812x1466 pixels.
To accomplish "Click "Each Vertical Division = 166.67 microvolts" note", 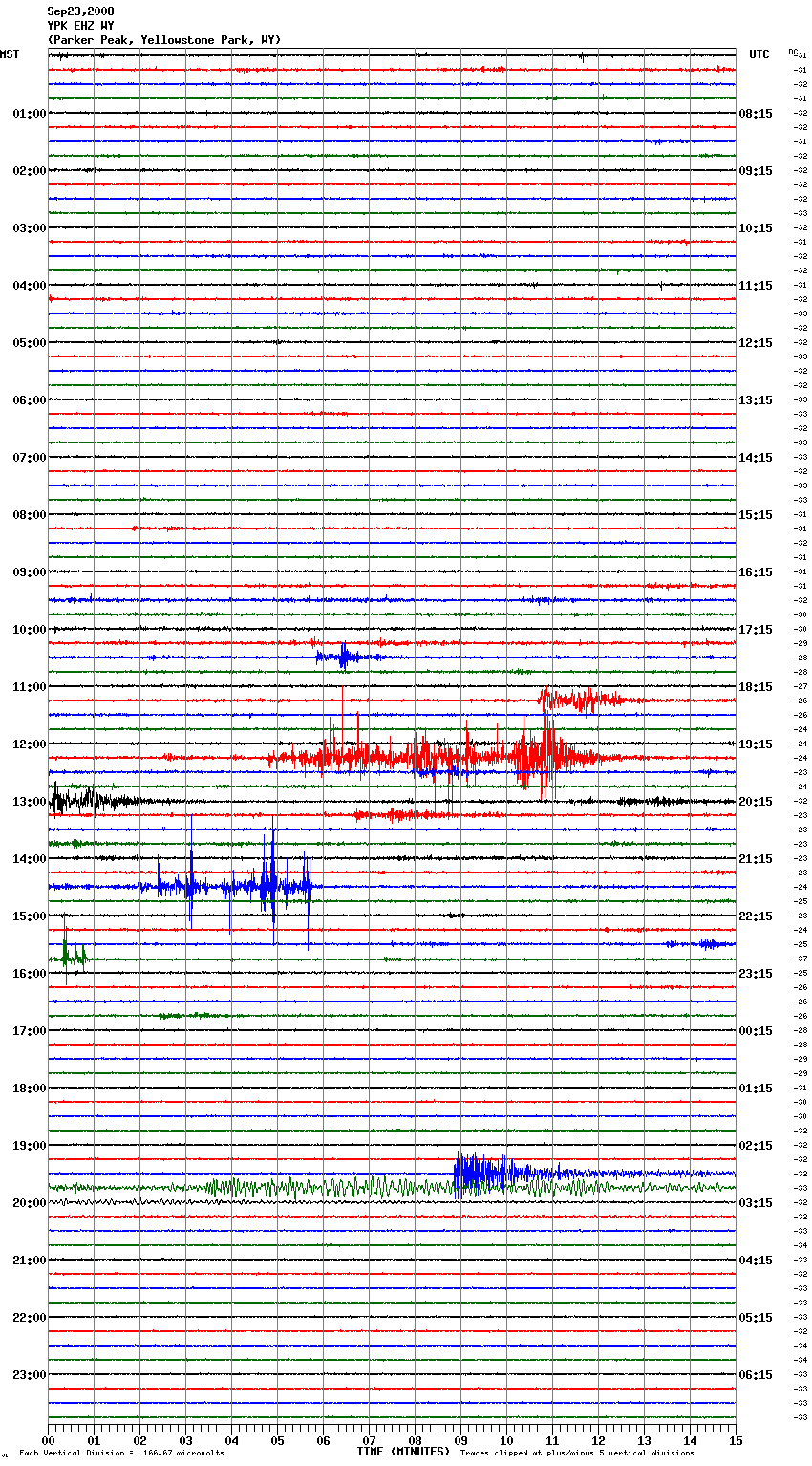I will [121, 1454].
